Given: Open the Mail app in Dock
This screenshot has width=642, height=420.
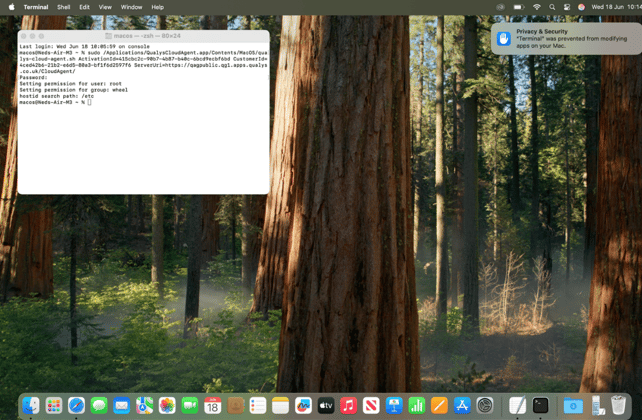Looking at the screenshot, I should click(122, 406).
